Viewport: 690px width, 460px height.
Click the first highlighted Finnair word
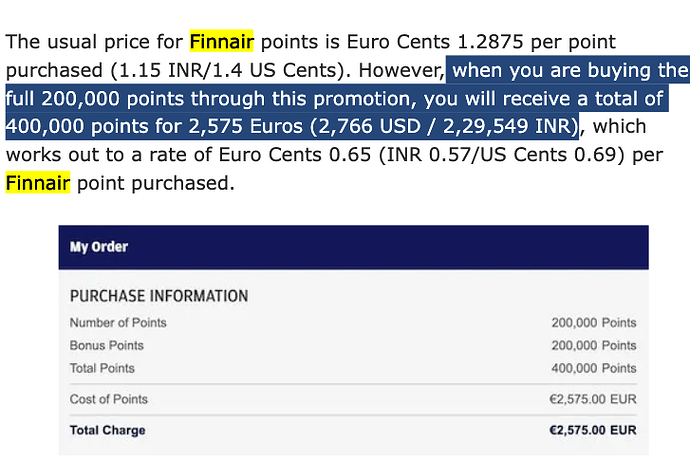pyautogui.click(x=221, y=41)
